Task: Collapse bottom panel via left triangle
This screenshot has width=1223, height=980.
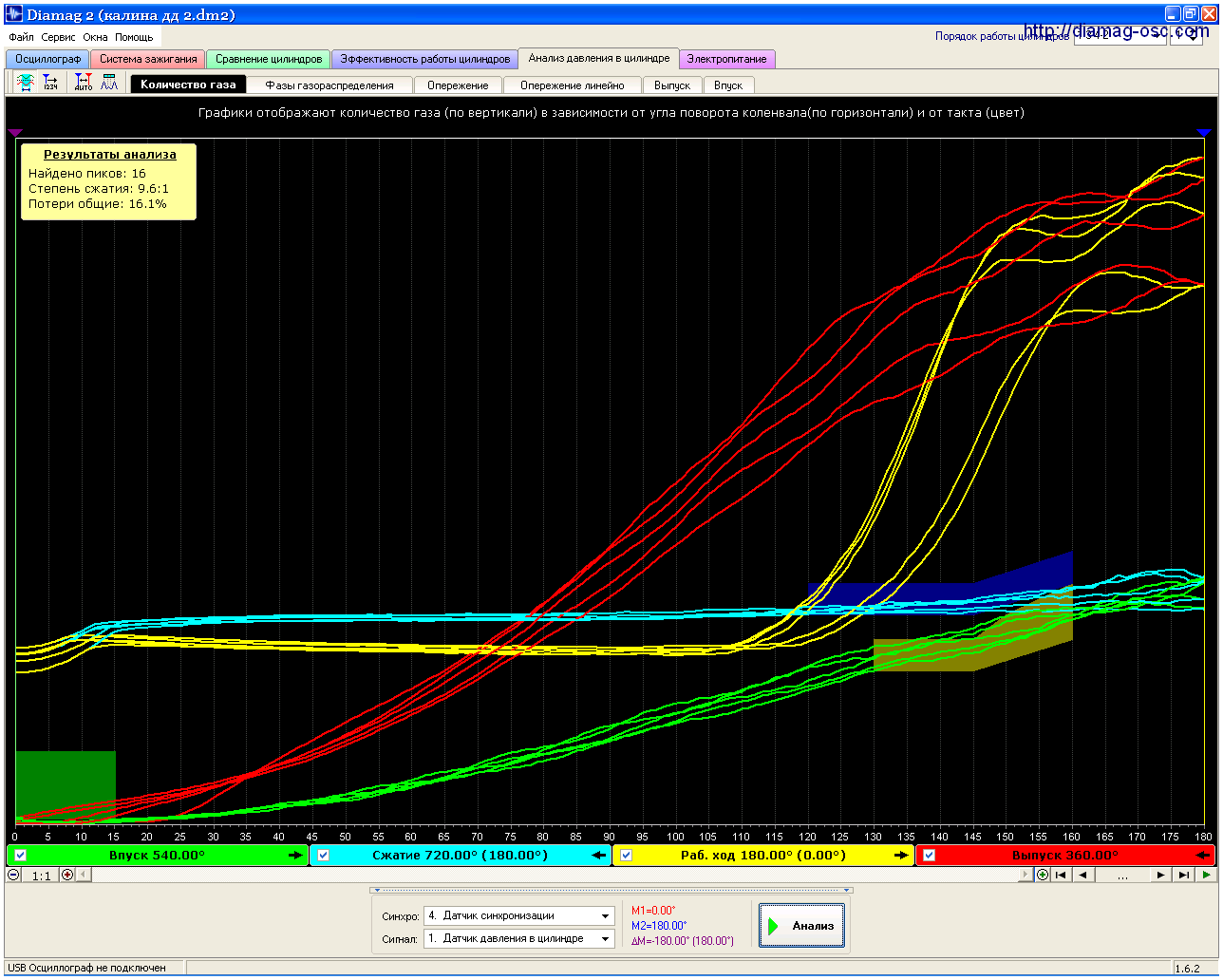Action: click(376, 891)
